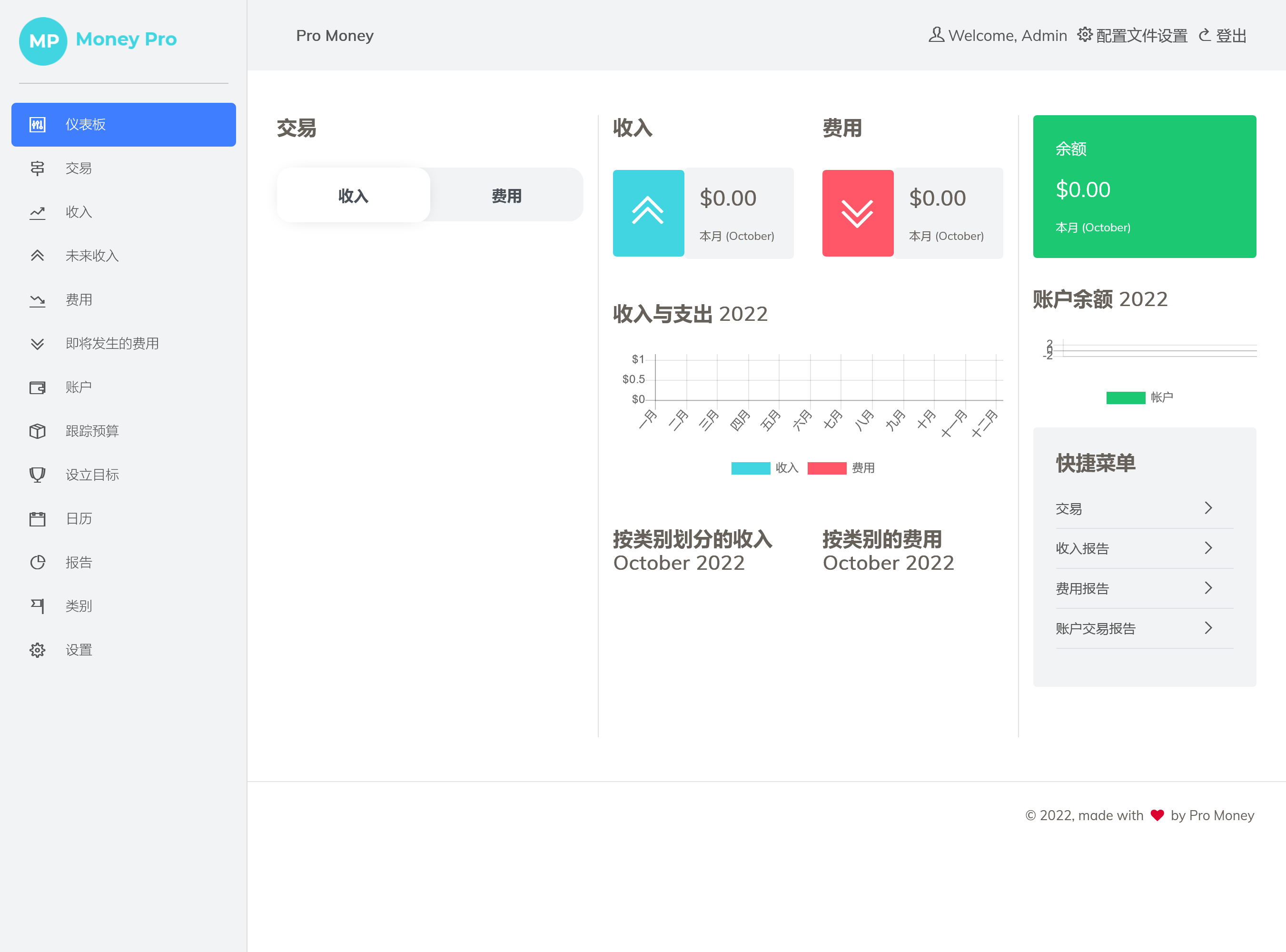Click the cyan double-up-arrow income icon

pyautogui.click(x=648, y=213)
